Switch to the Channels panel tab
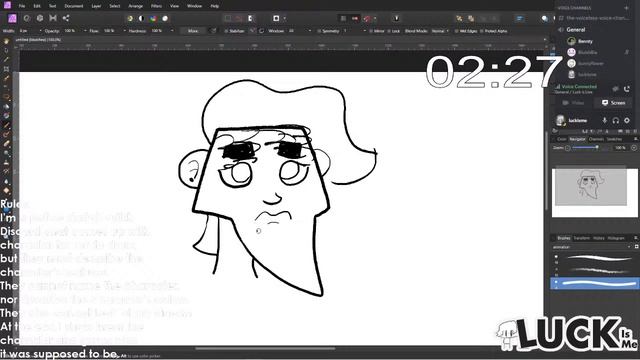The image size is (640, 360). (596, 139)
